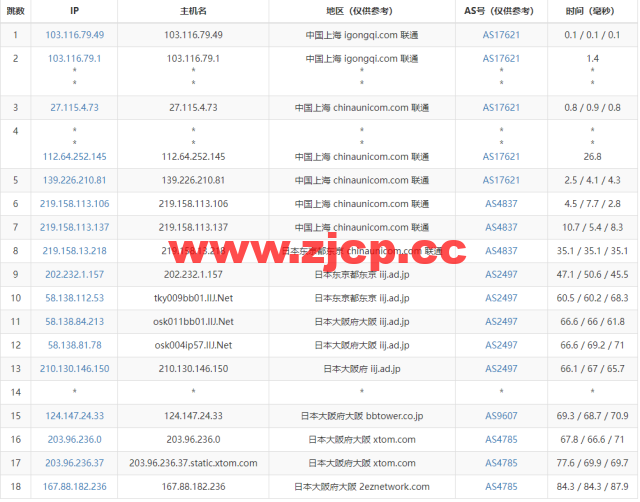This screenshot has width=640, height=502.
Task: Select region cell 日本大阪府 iij.ad.jp
Action: (362, 369)
